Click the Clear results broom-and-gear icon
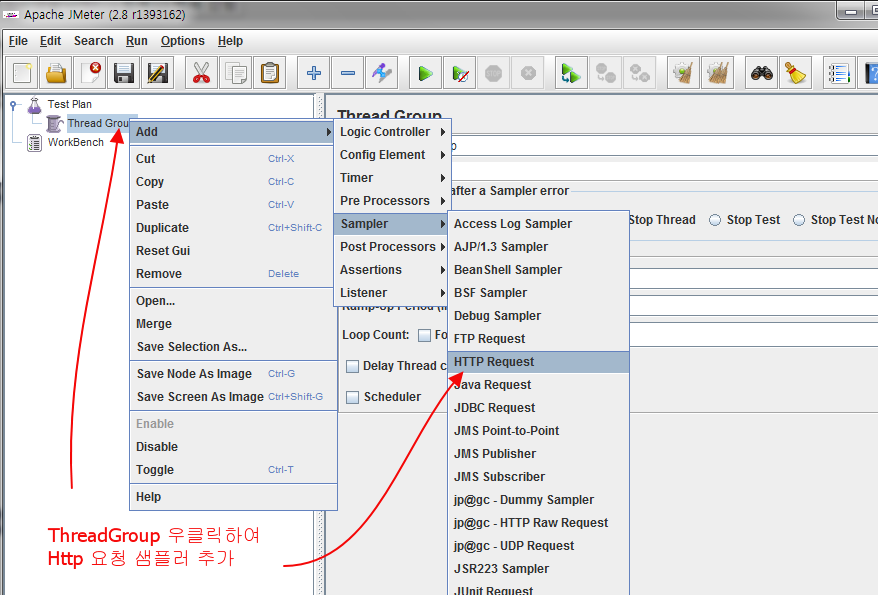Screen dimensions: 878x595 coord(684,73)
